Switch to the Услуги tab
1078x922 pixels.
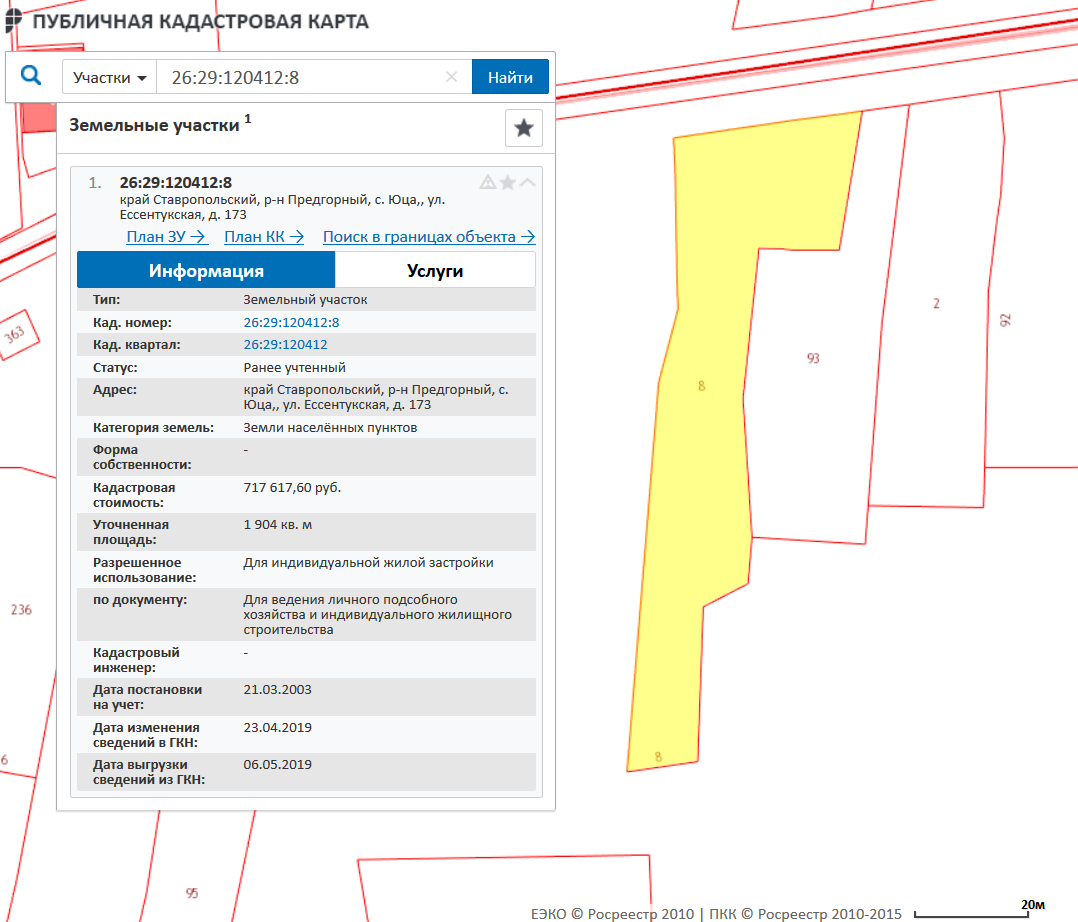point(435,270)
